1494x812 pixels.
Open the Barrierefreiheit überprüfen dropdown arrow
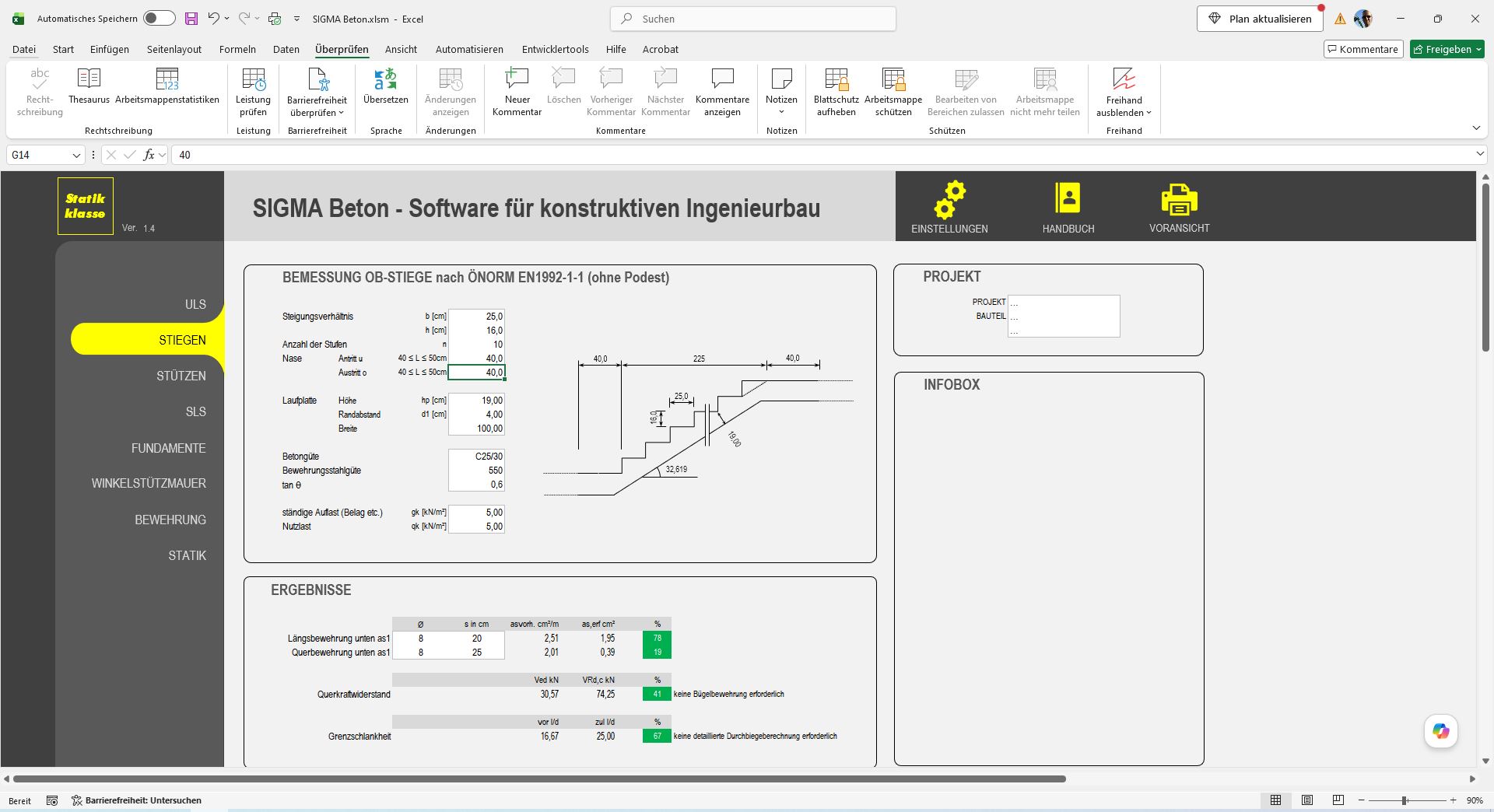(x=341, y=113)
